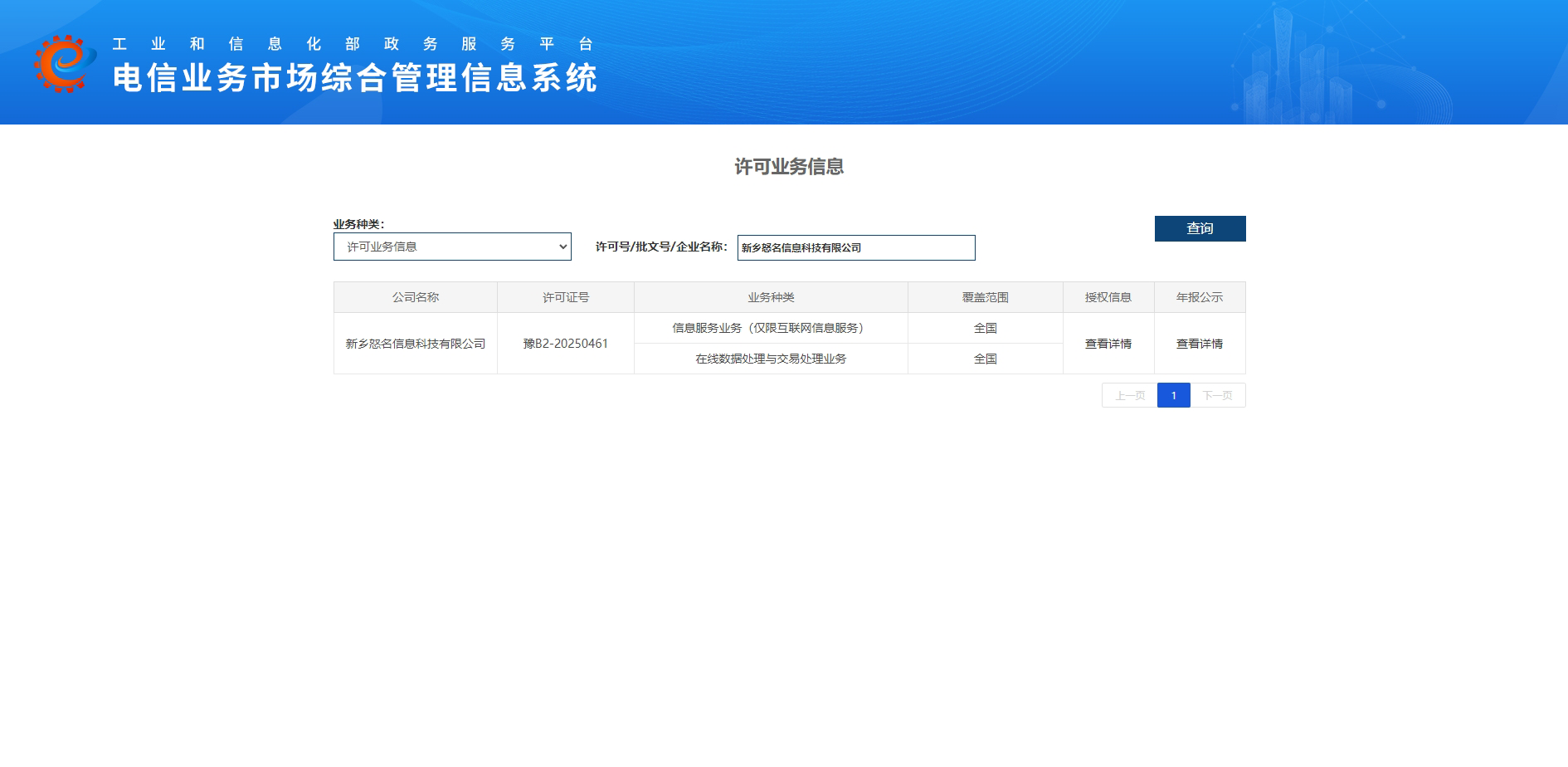Click license number 豫B2-20250461 cell
Image resolution: width=1568 pixels, height=767 pixels.
pos(566,344)
